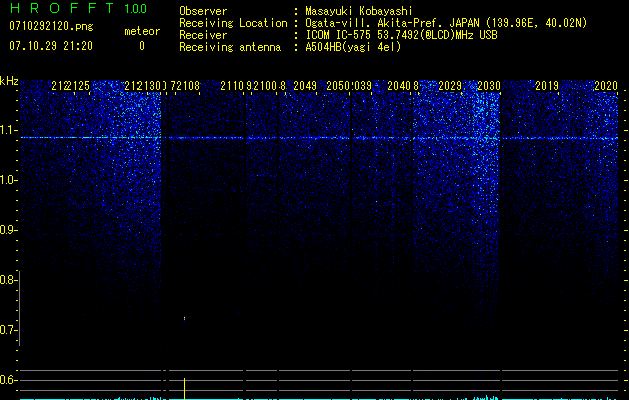Viewport: 629px width, 400px height.
Task: Click the 1.0 frequency axis label
Action: pos(9,180)
